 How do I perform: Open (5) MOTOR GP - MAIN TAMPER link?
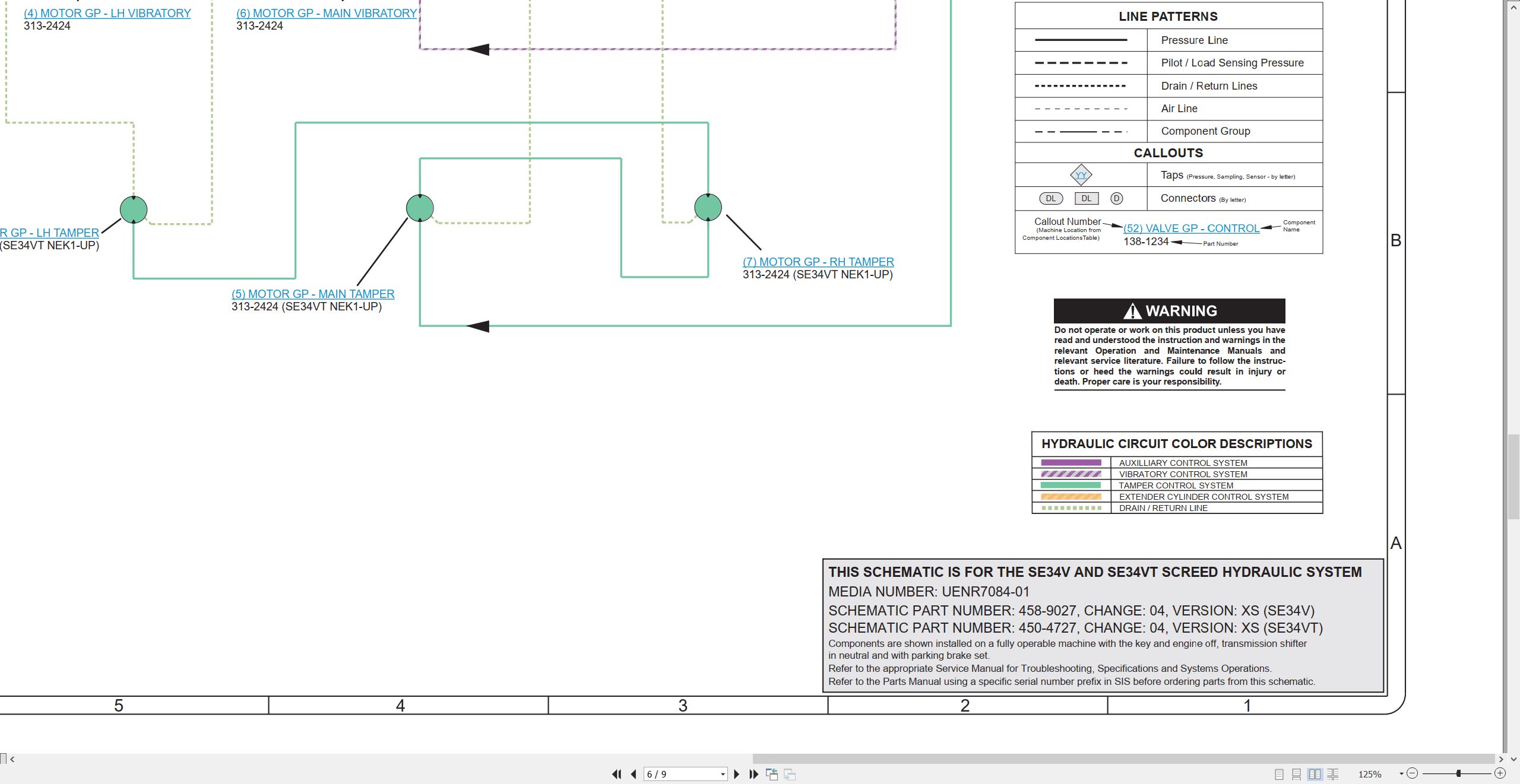[x=313, y=294]
